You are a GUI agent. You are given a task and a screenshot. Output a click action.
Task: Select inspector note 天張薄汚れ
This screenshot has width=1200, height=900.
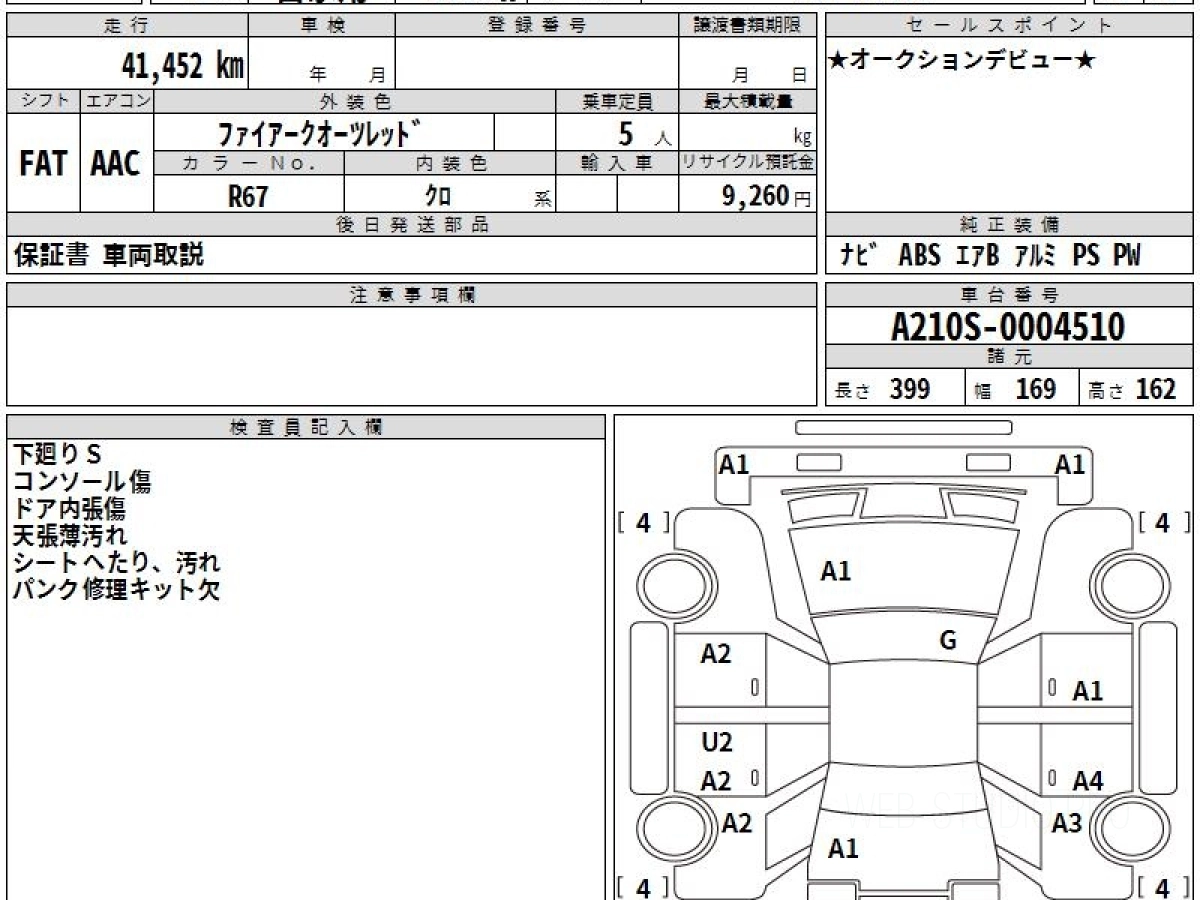click(70, 536)
